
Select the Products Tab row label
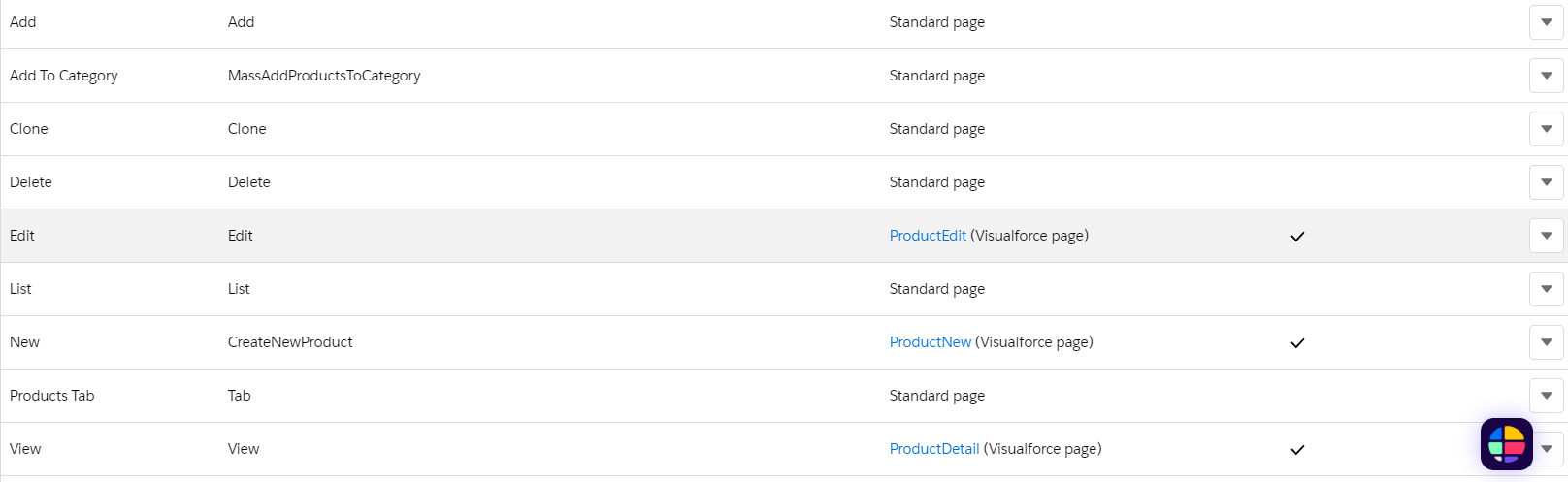coord(52,396)
